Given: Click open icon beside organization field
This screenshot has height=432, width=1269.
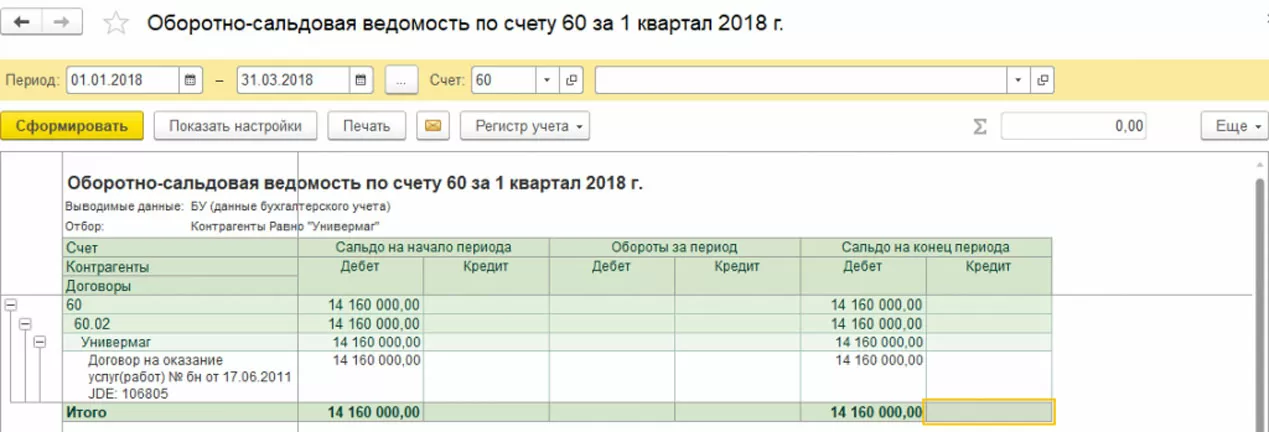Looking at the screenshot, I should click(1043, 80).
